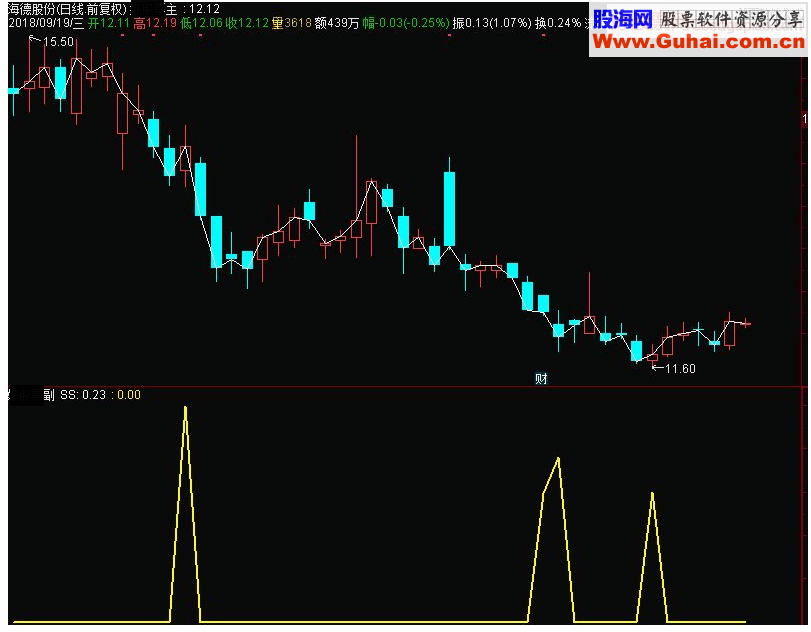The image size is (811, 632).
Task: Click the sub indicator label SS: 0.23
Action: [x=83, y=395]
